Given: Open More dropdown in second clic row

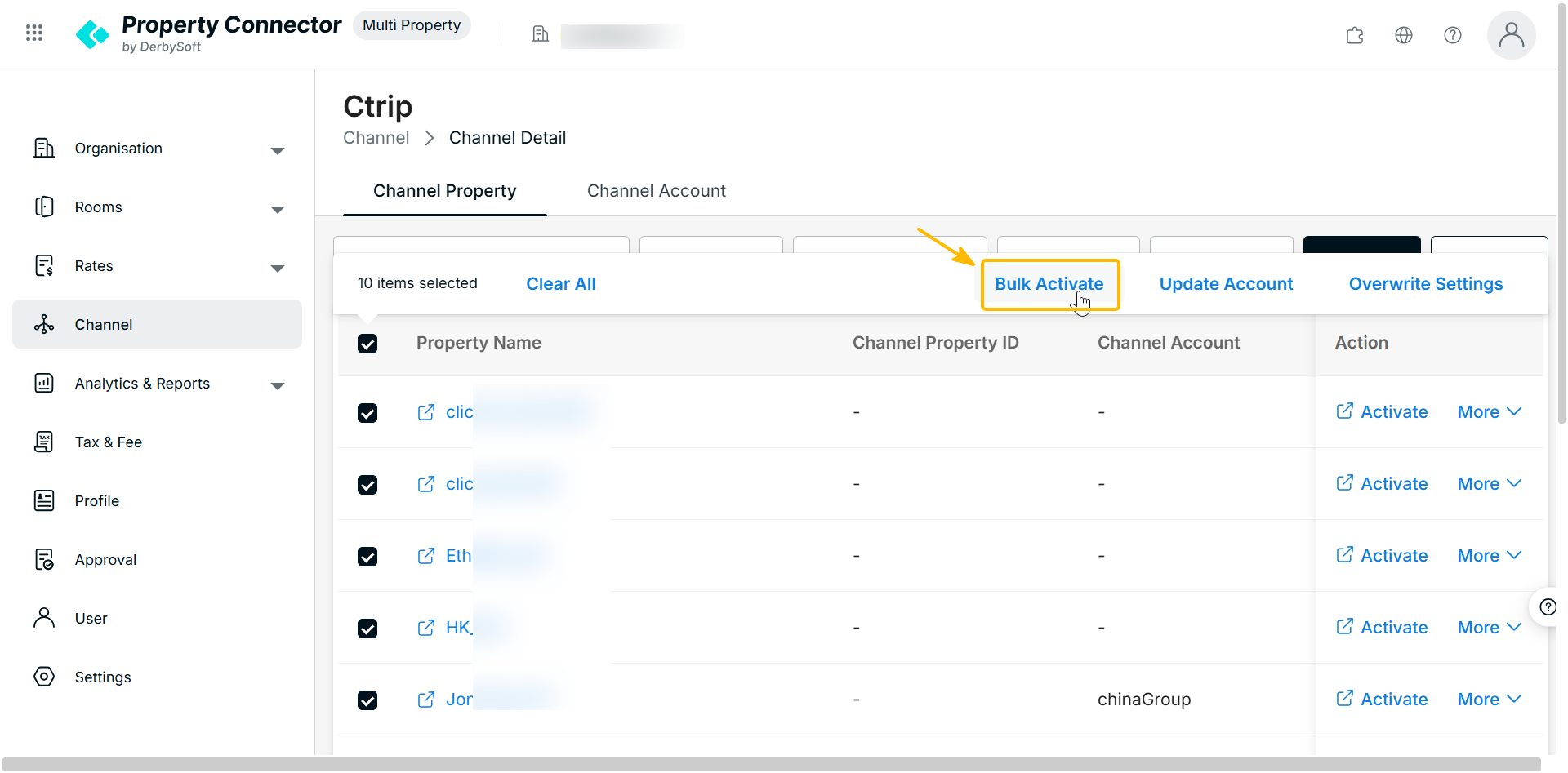Looking at the screenshot, I should [x=1490, y=484].
